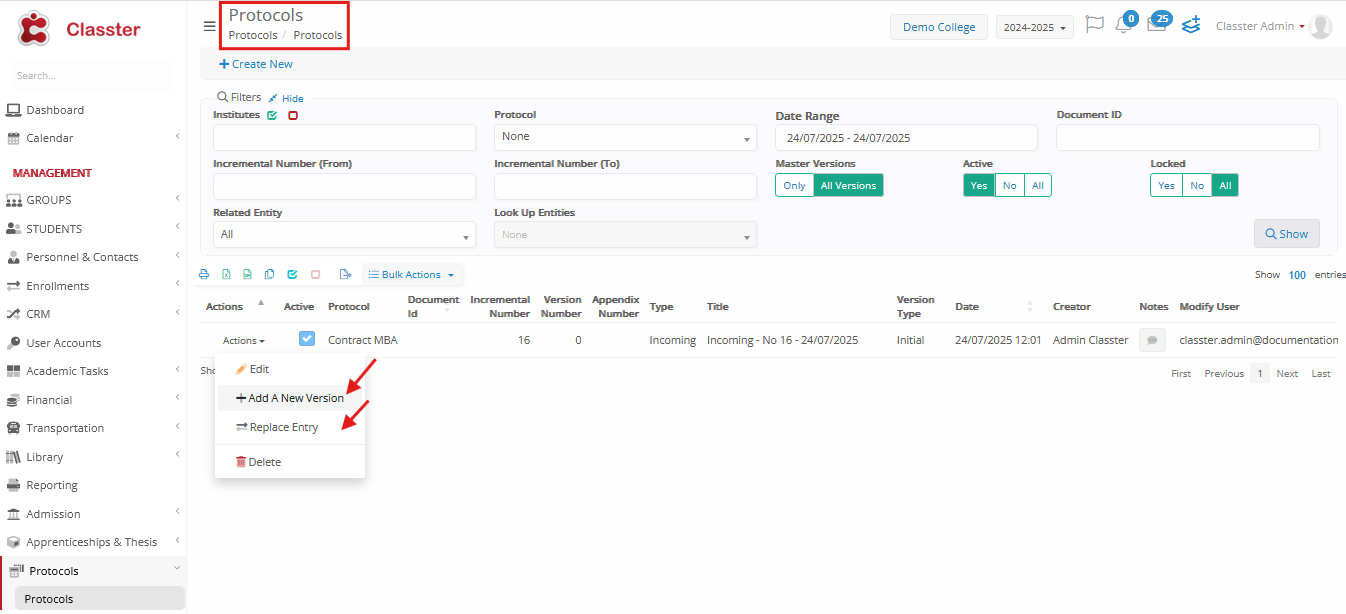Toggle the hamburger sidebar menu
Viewport: 1346px width, 614px height.
click(x=209, y=26)
